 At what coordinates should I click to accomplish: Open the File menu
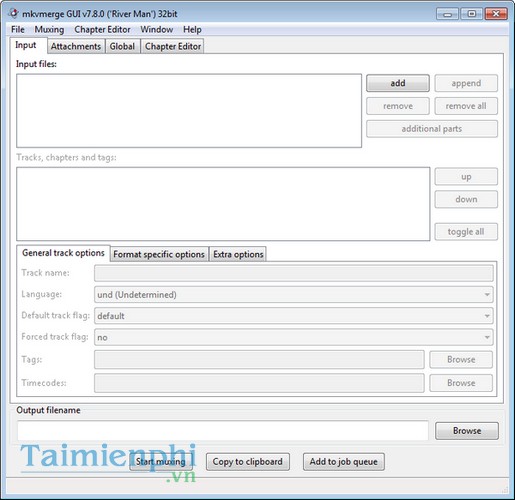click(x=18, y=29)
